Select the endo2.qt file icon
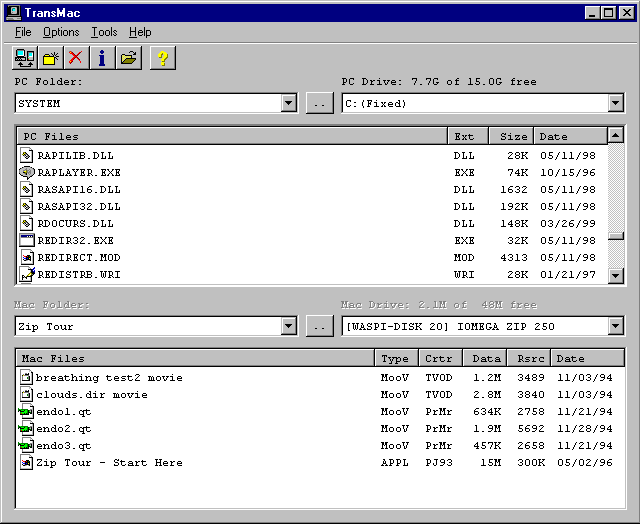Viewport: 640px width, 524px height. tap(26, 429)
